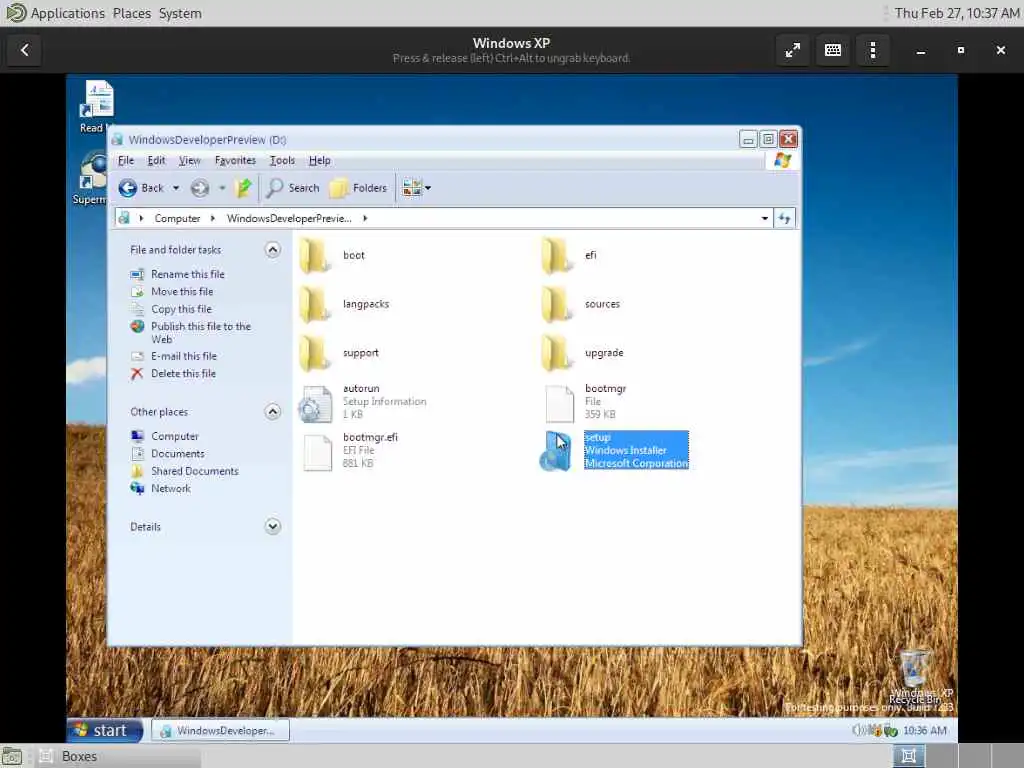Select the setup Windows Installer icon
1024x768 pixels.
pos(556,451)
